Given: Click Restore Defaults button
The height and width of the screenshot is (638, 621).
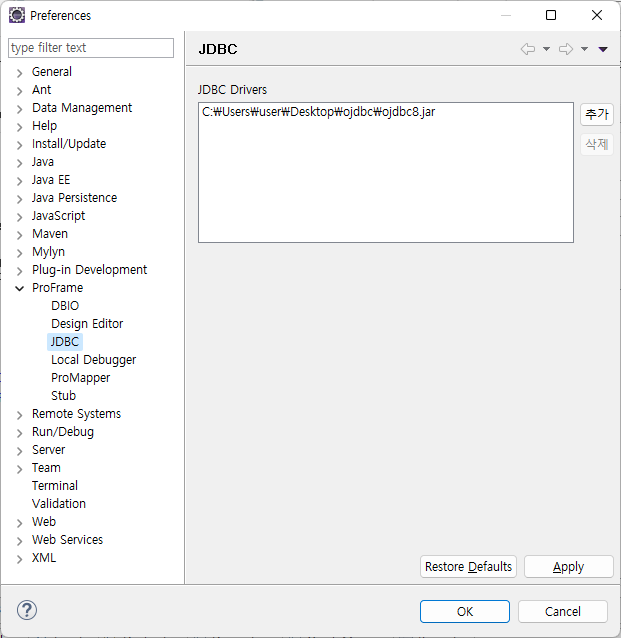Looking at the screenshot, I should pos(468,566).
